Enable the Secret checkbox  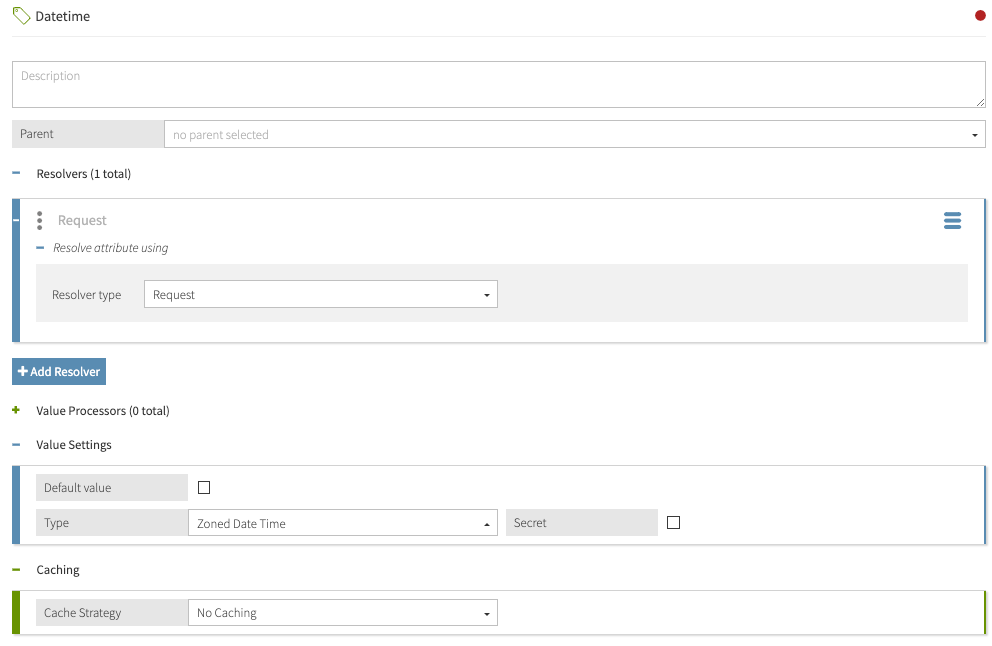673,522
